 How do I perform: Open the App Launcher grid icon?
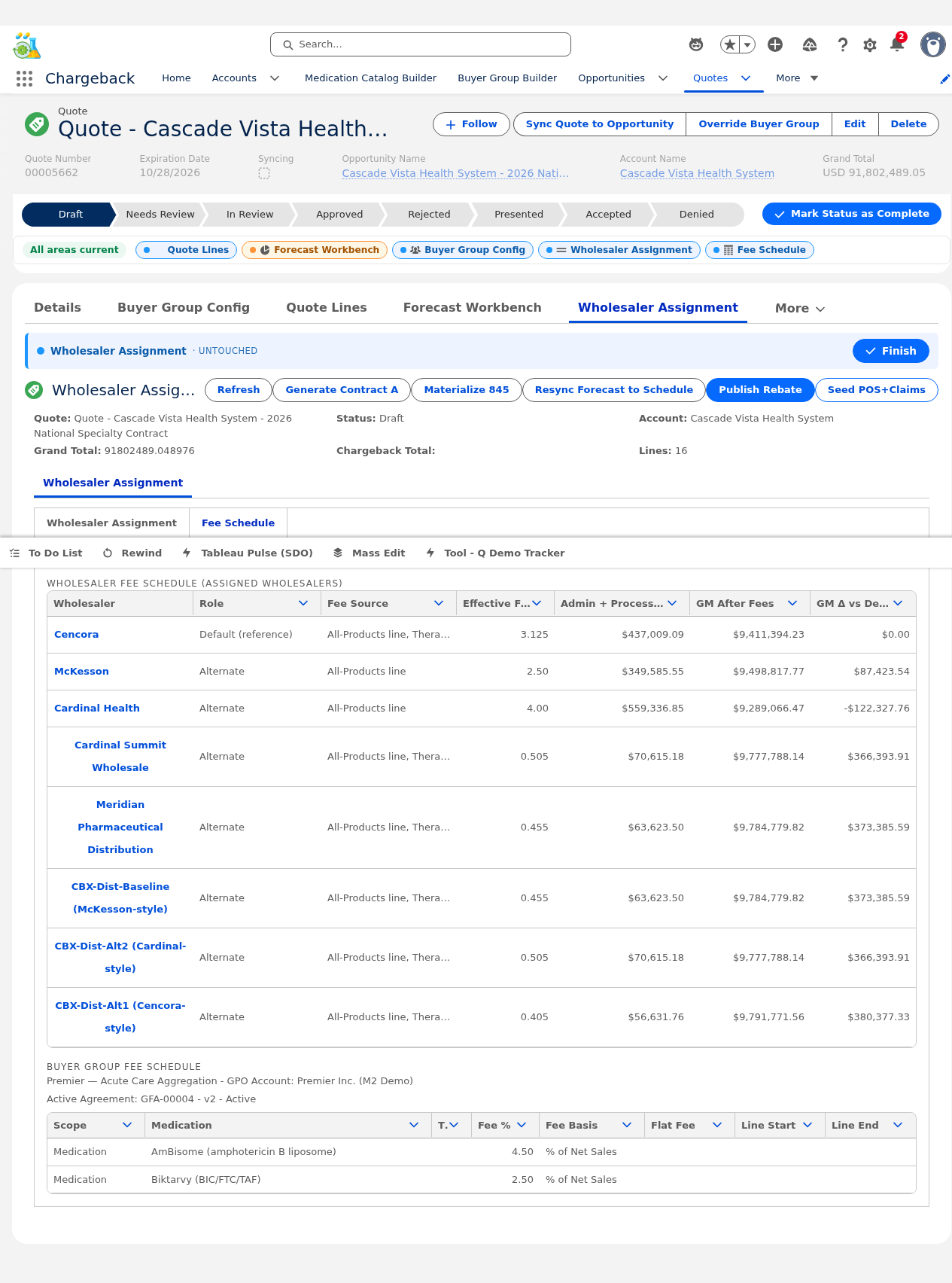[x=24, y=78]
